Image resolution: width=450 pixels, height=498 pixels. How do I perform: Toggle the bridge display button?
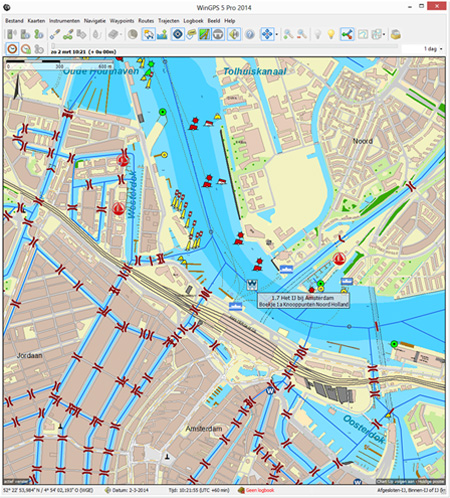pyautogui.click(x=218, y=34)
